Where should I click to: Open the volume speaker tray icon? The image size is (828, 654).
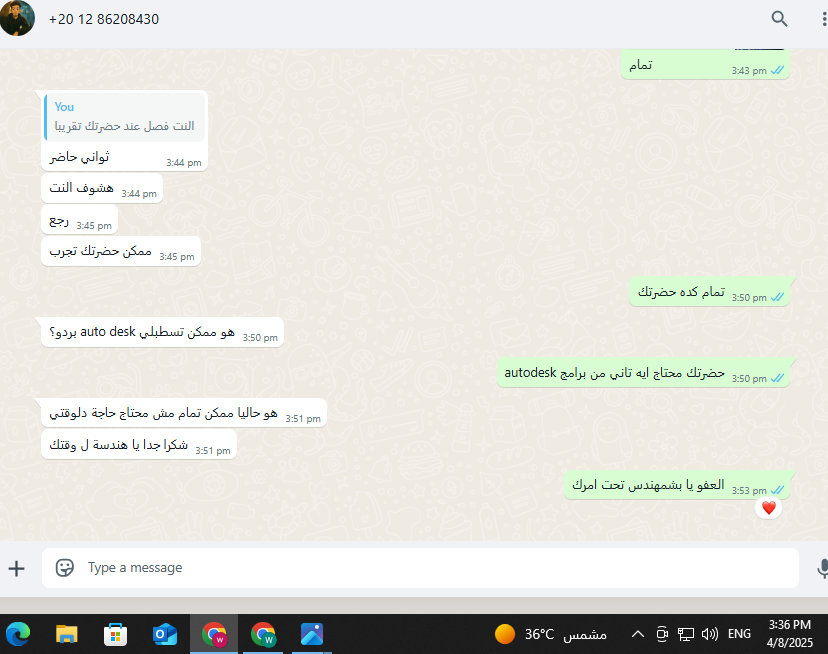pos(710,634)
